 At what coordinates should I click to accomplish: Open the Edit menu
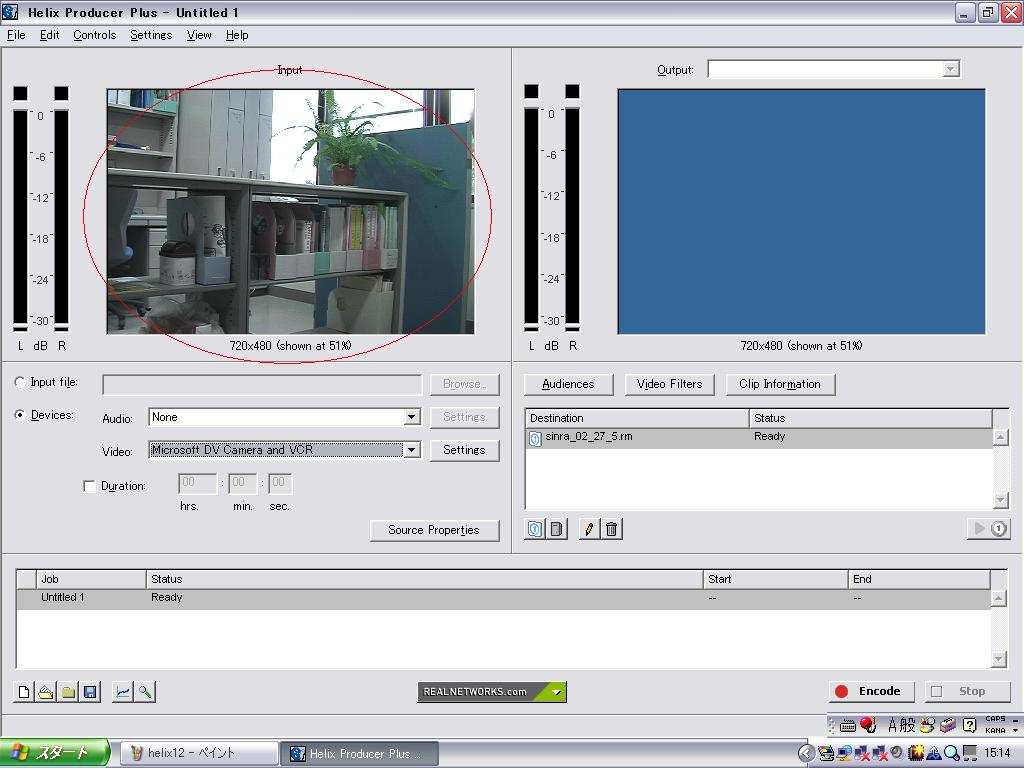pos(50,35)
